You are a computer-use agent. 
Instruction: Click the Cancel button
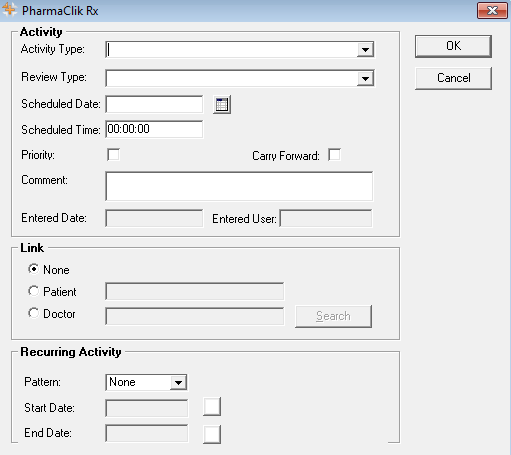pyautogui.click(x=453, y=78)
